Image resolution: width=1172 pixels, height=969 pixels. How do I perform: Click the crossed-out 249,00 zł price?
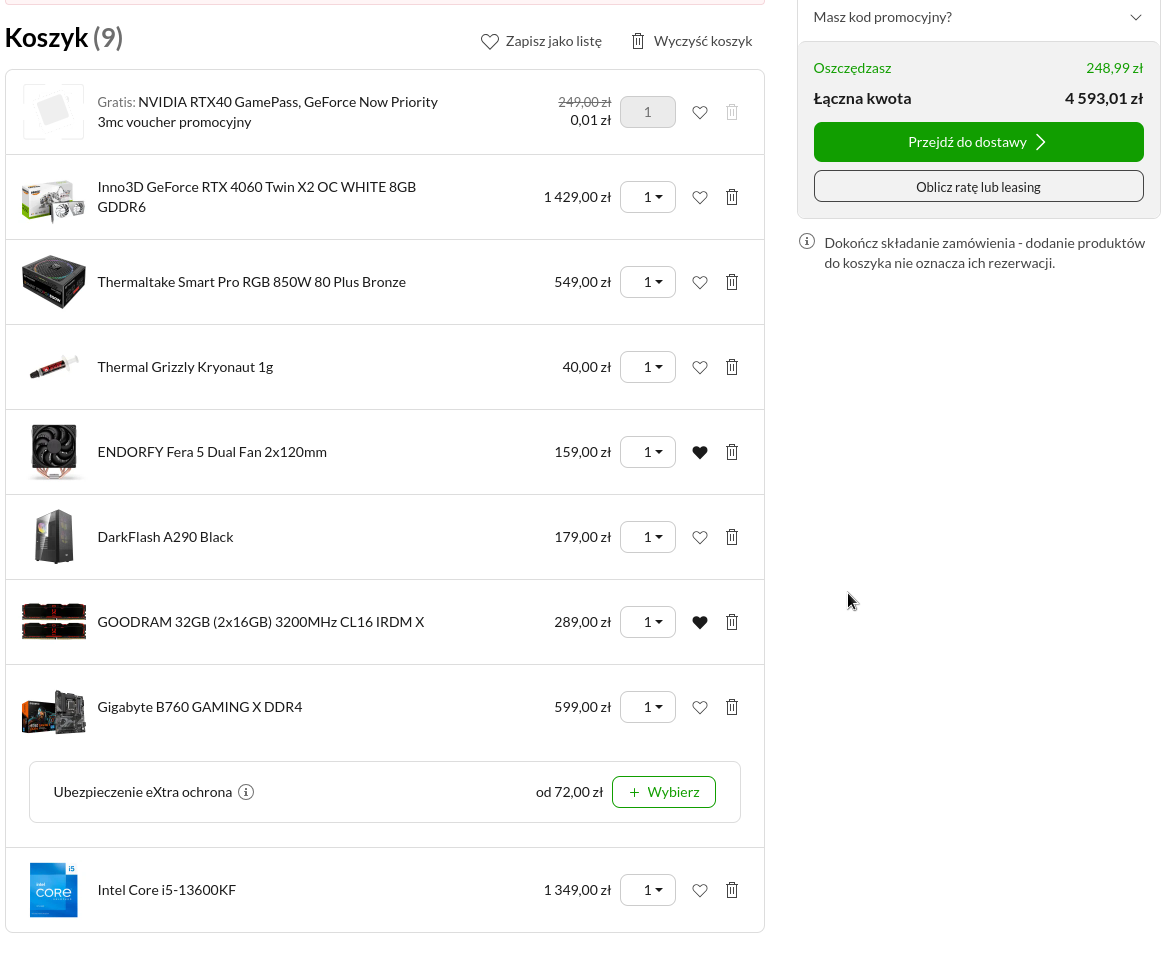(585, 102)
